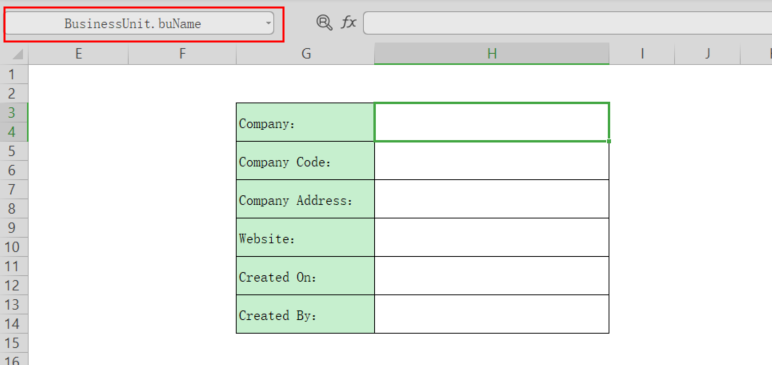Click the magnifier zoom icon beside fx
The height and width of the screenshot is (365, 772).
[x=324, y=23]
